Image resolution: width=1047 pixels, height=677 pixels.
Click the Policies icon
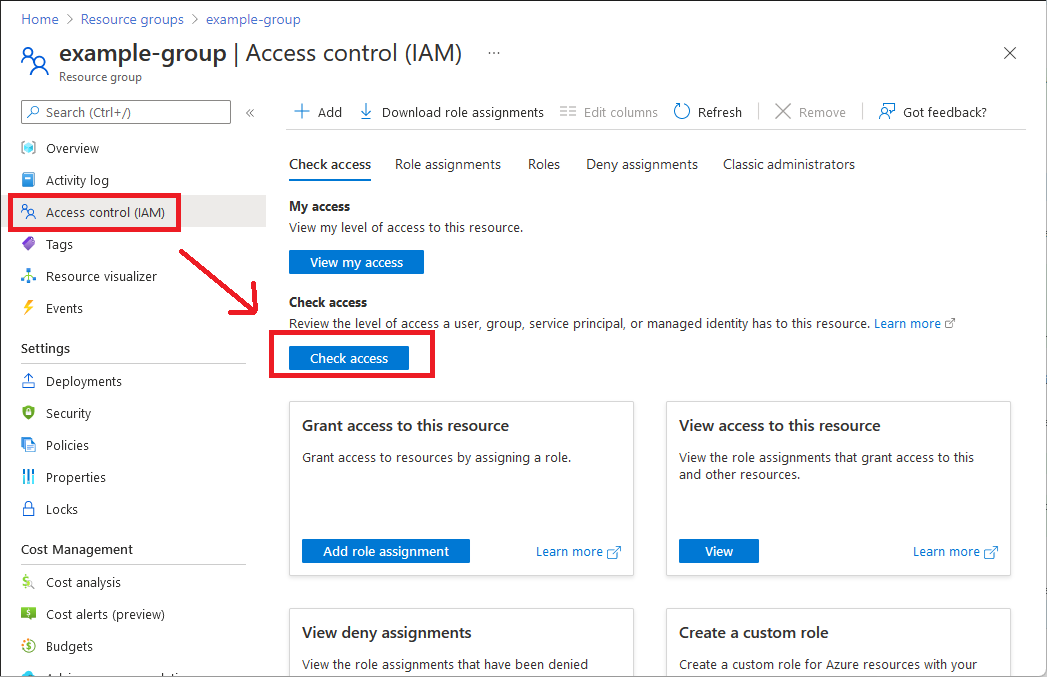pyautogui.click(x=29, y=445)
